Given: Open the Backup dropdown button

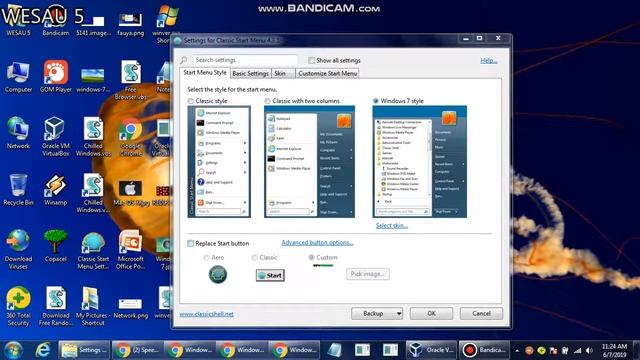Looking at the screenshot, I should click(x=377, y=313).
